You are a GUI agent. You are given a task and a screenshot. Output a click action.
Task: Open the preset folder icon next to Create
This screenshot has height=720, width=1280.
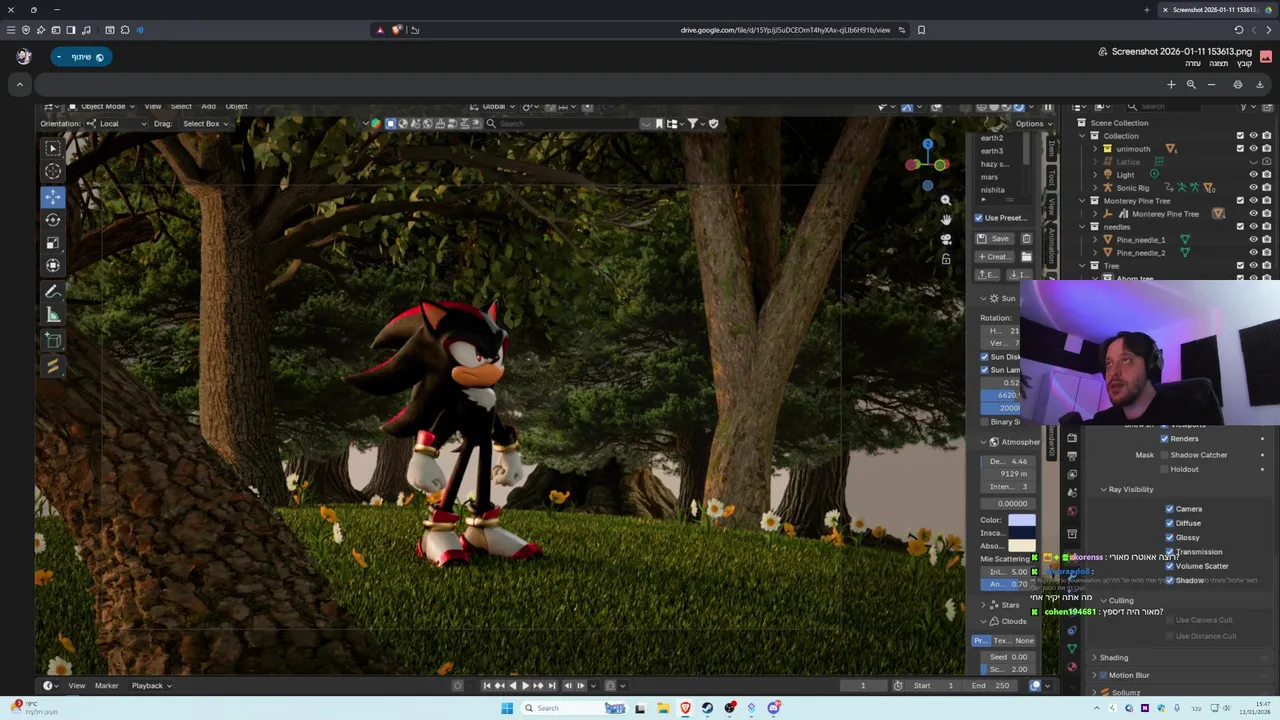point(1026,256)
